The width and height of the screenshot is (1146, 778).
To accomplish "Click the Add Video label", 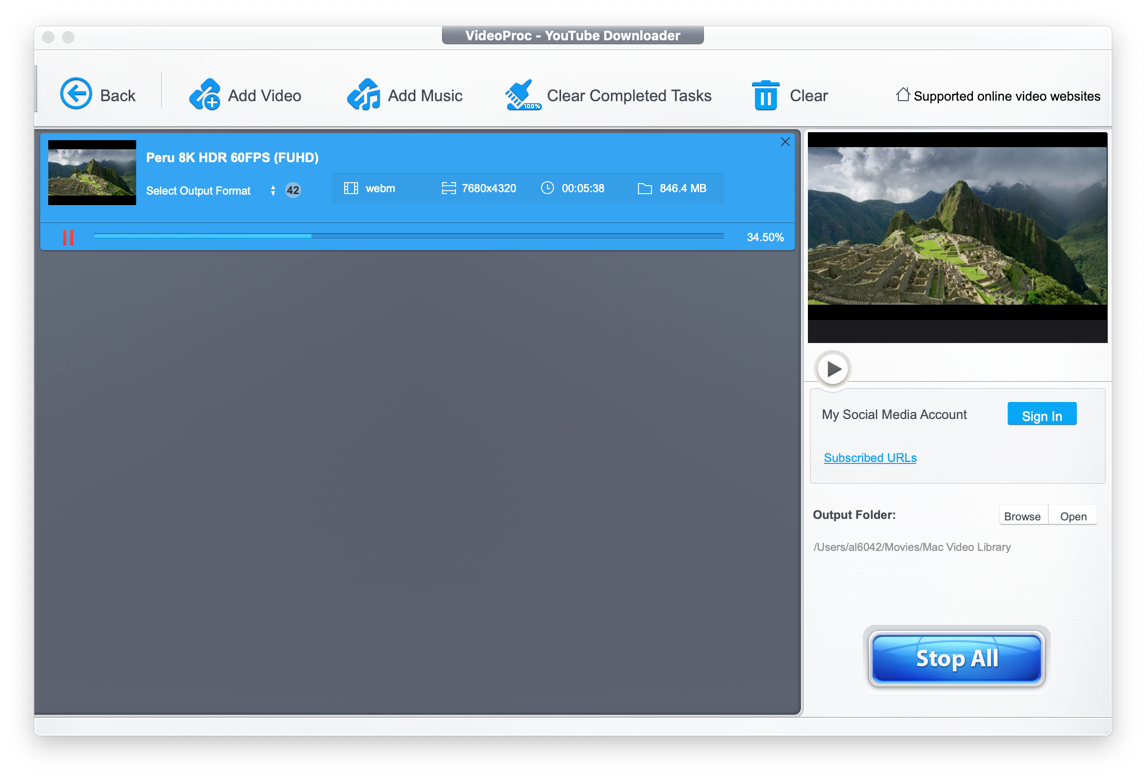I will pos(265,96).
